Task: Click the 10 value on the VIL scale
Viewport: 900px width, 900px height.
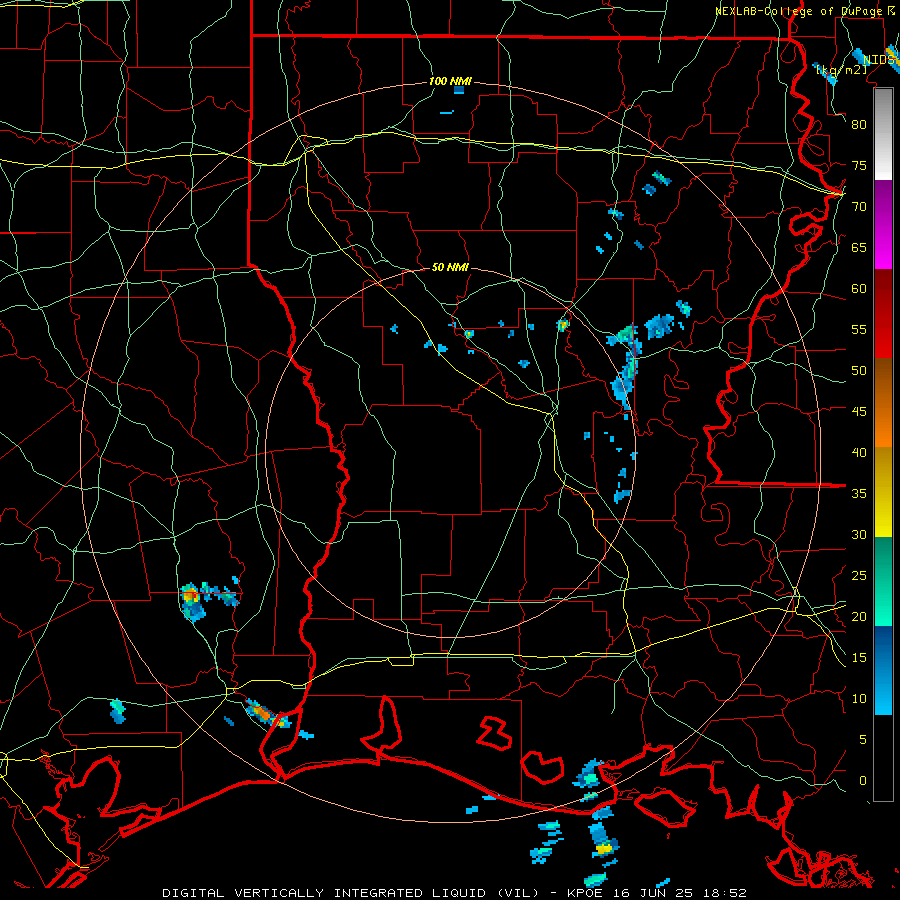Action: [x=859, y=699]
